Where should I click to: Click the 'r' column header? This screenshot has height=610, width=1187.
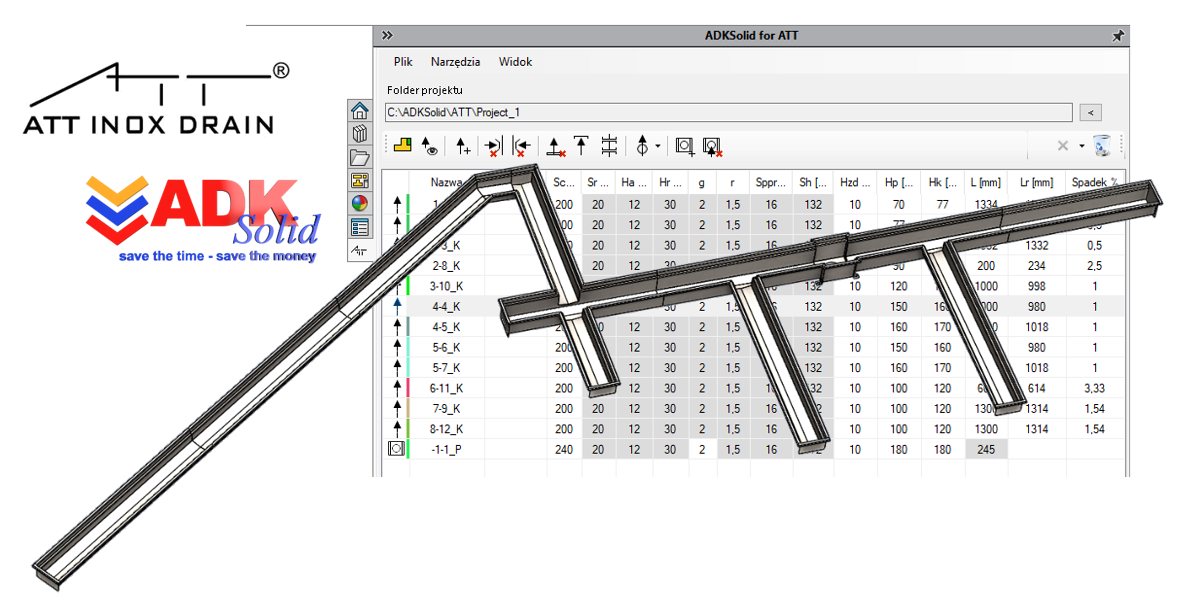[x=732, y=182]
